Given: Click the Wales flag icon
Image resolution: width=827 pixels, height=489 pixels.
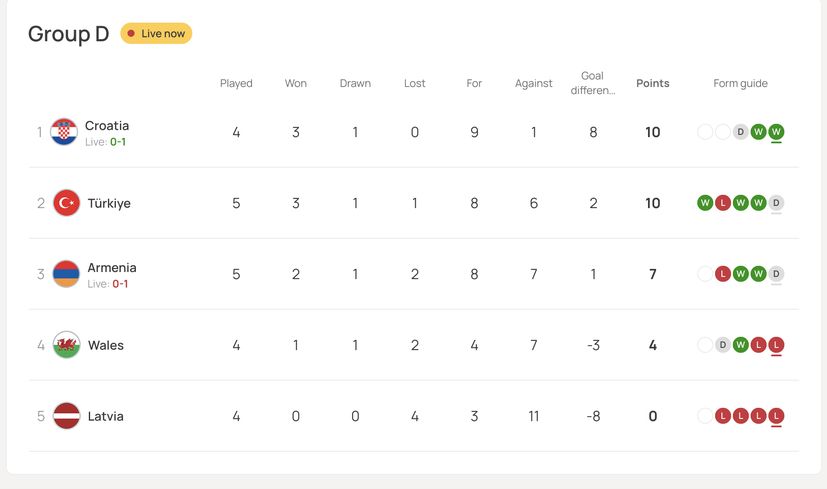Looking at the screenshot, I should tap(67, 345).
